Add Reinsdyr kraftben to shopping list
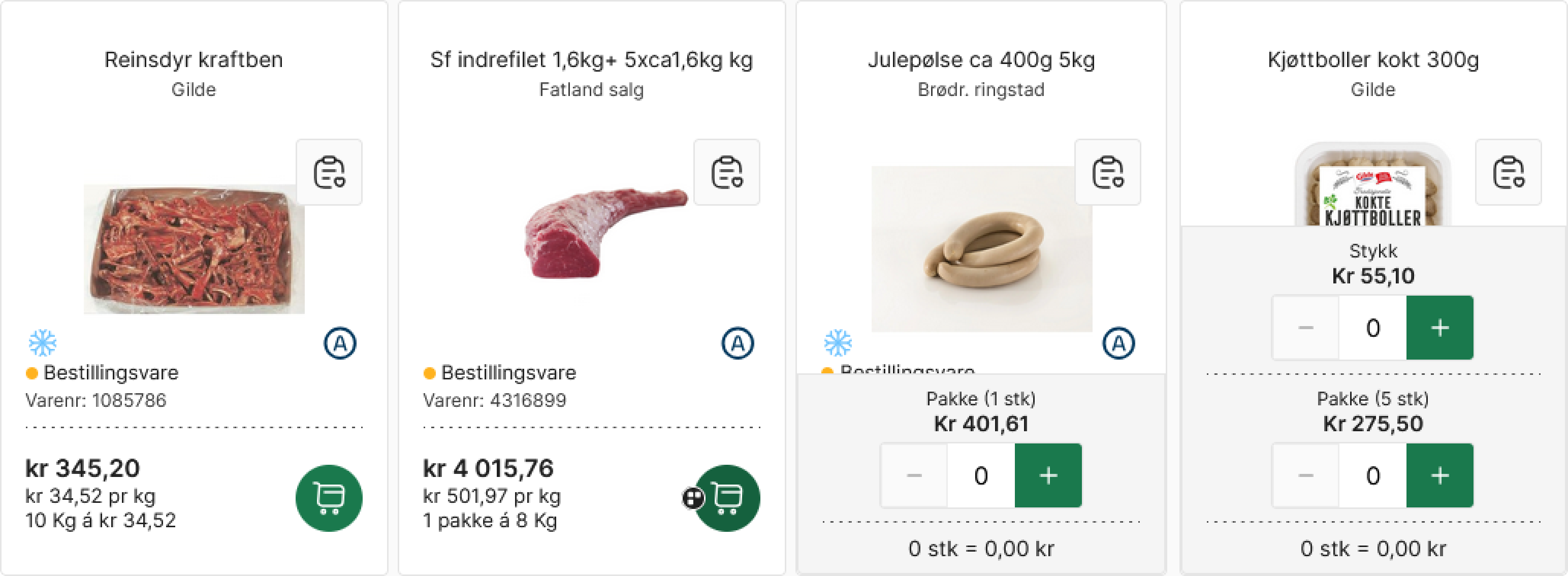Image resolution: width=1568 pixels, height=576 pixels. coord(329,172)
